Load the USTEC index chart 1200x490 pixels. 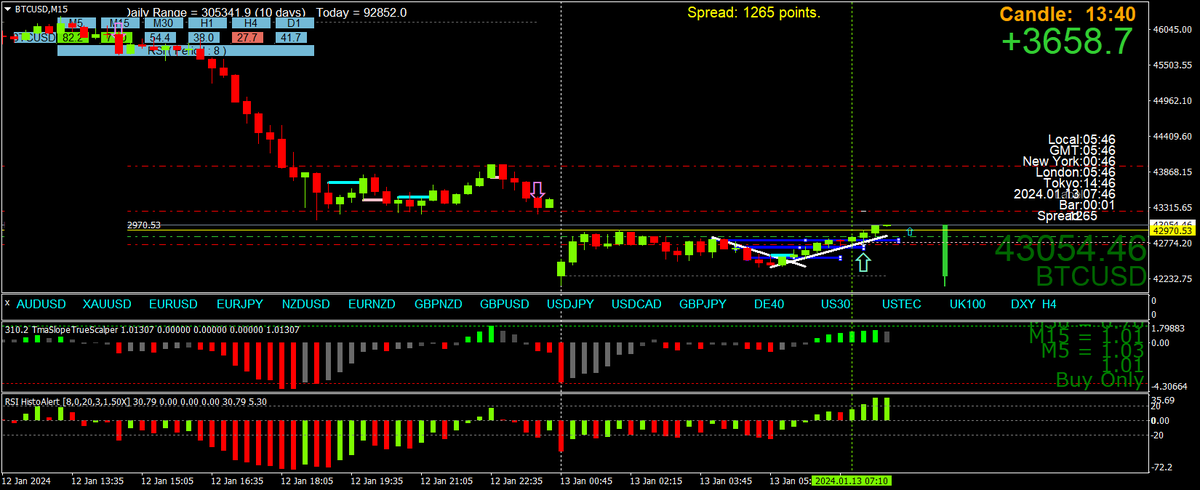(901, 302)
